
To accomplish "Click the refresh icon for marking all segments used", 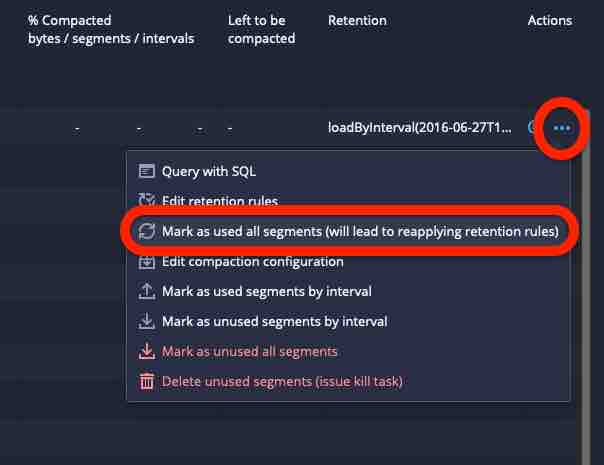I will click(146, 231).
